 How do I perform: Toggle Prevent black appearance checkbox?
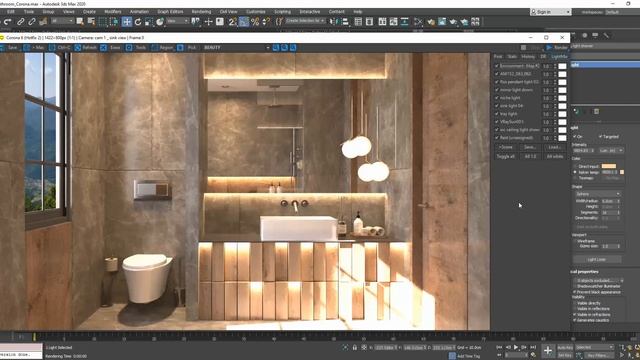pyautogui.click(x=575, y=292)
